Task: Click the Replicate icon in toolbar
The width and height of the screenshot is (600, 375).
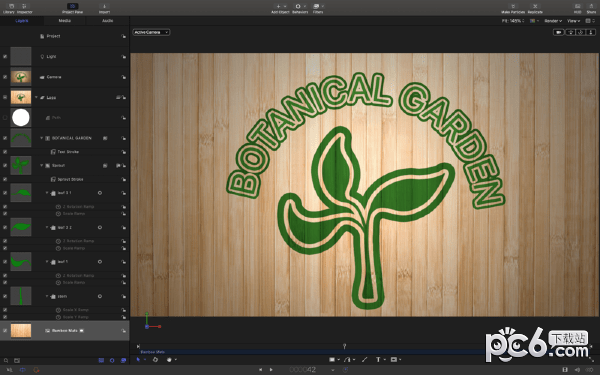Action: click(x=535, y=8)
